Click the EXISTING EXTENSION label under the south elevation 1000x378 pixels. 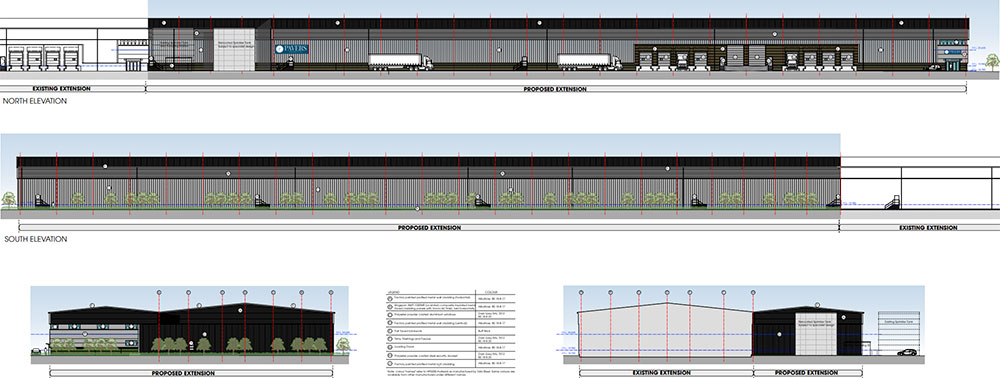coord(928,228)
